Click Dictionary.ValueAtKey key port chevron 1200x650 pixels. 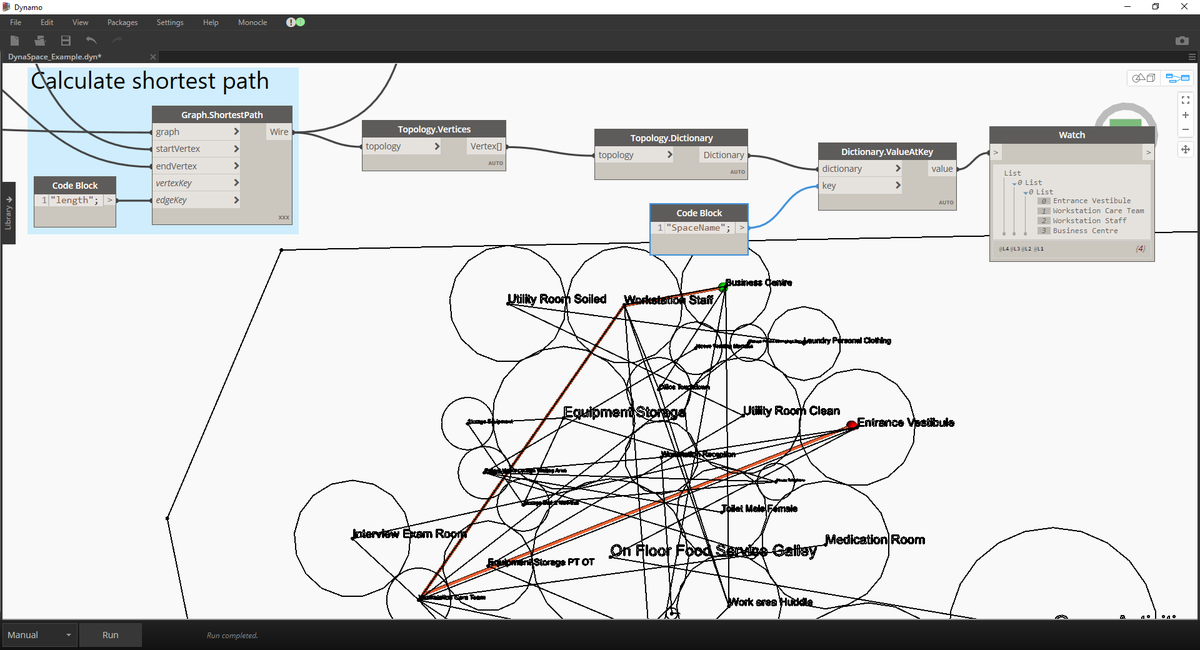[x=897, y=186]
